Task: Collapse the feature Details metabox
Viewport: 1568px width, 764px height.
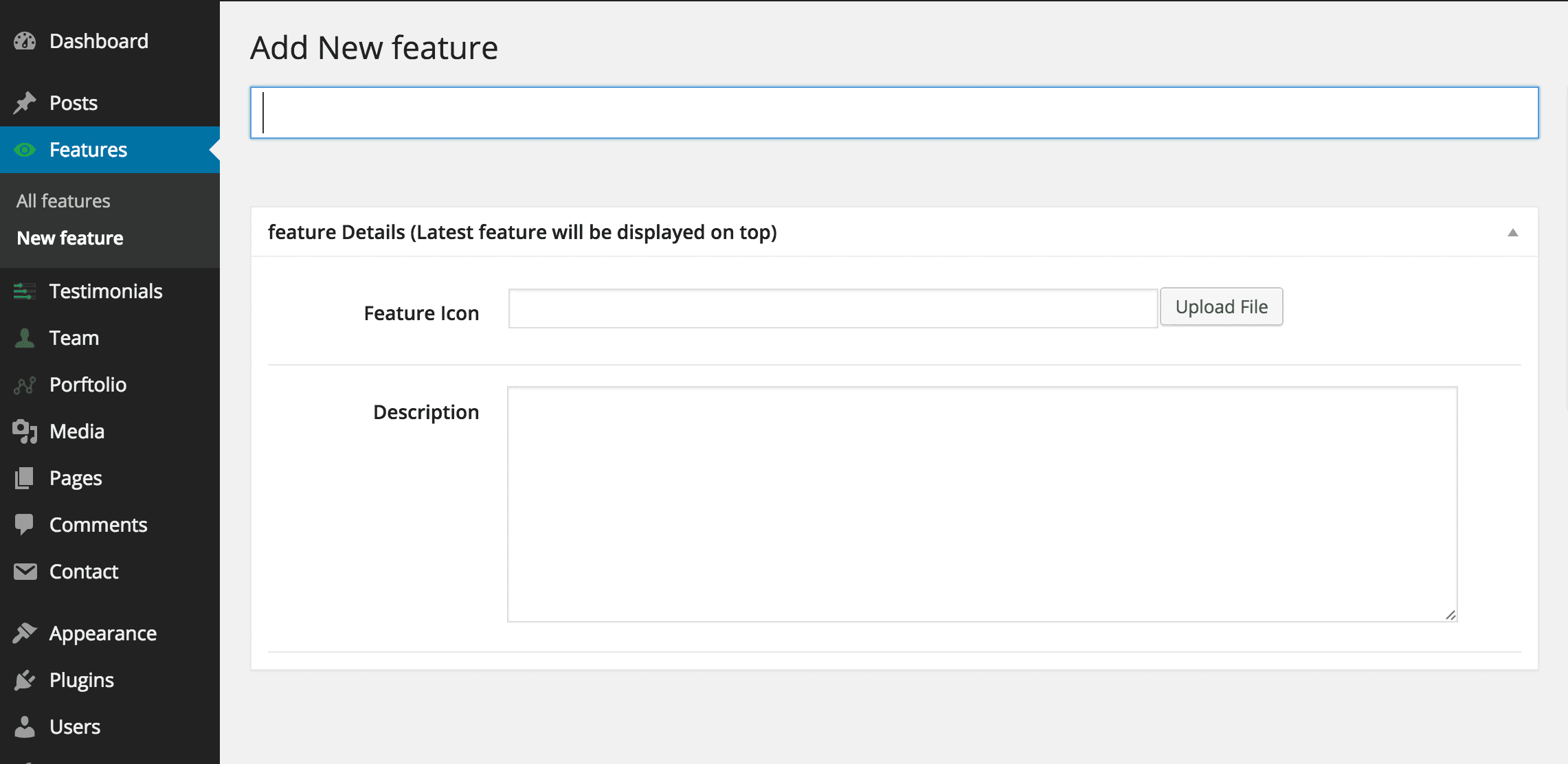Action: tap(1512, 234)
